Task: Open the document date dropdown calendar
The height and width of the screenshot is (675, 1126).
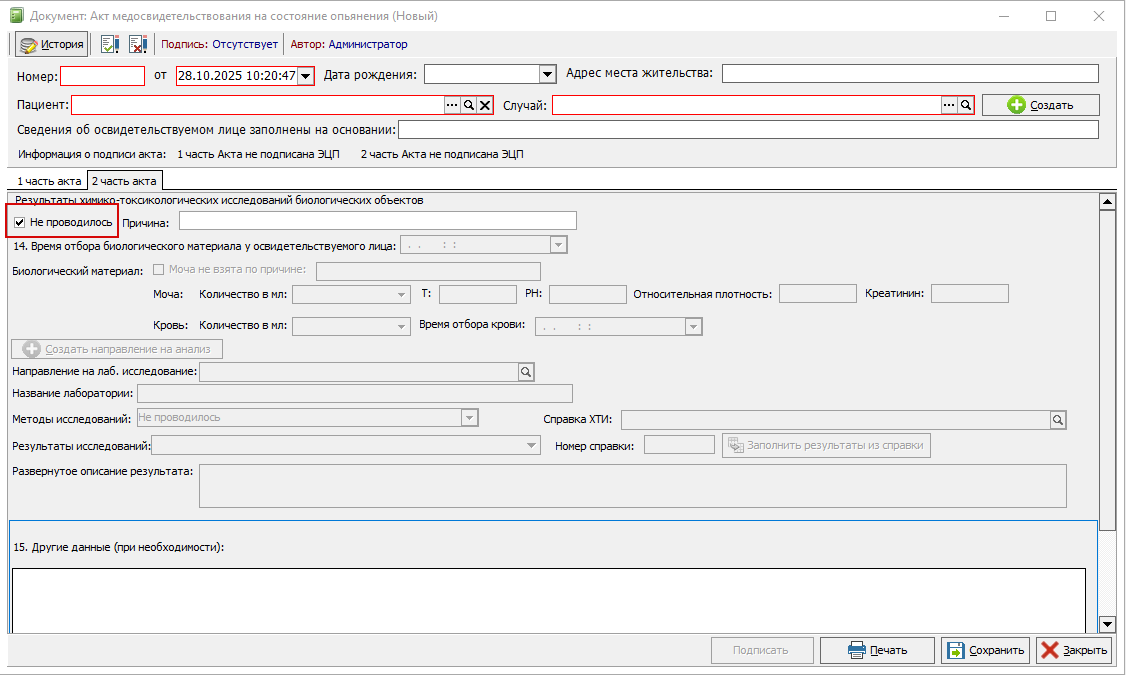Action: coord(306,76)
